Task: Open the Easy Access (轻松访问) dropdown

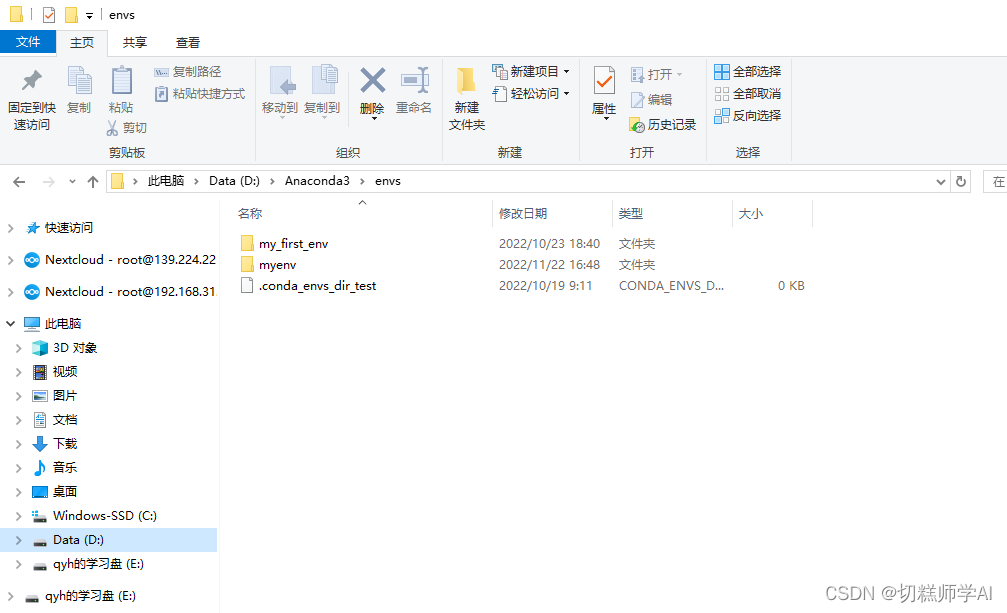Action: click(566, 94)
